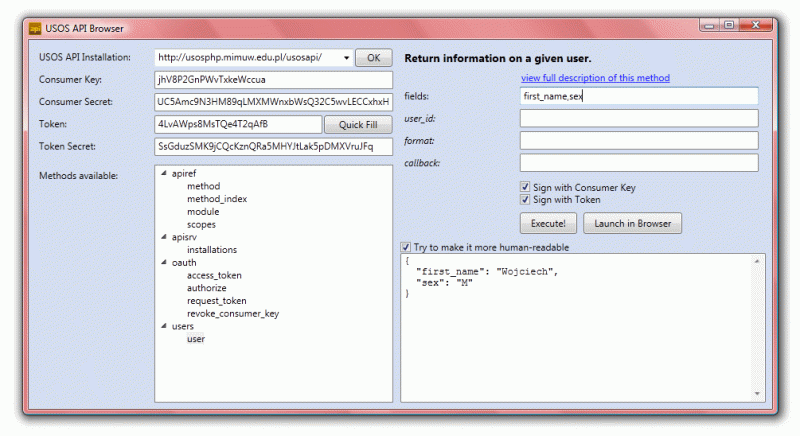Click the oauth label in tree
This screenshot has height=436, width=800.
point(184,263)
